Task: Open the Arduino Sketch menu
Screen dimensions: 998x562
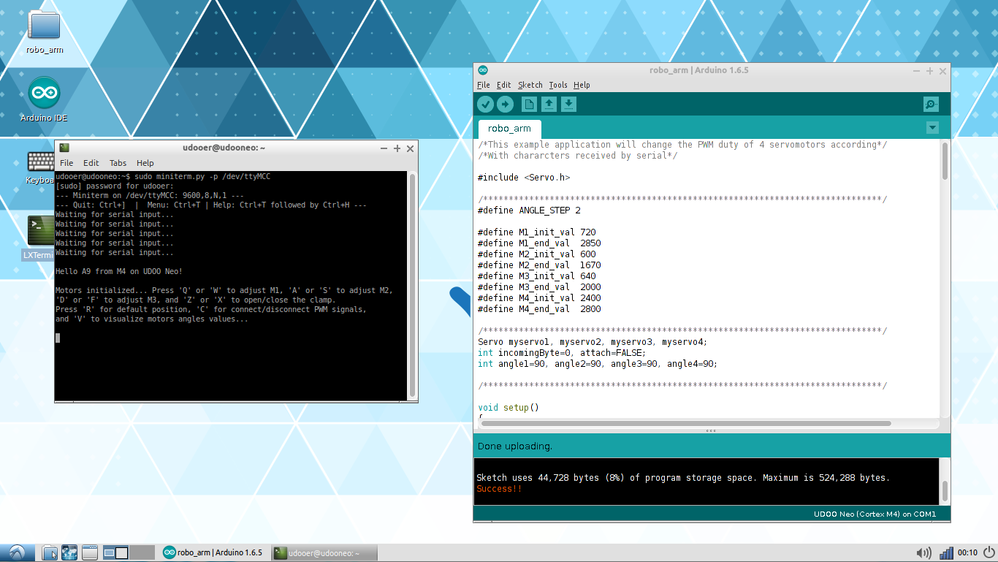Action: (530, 85)
